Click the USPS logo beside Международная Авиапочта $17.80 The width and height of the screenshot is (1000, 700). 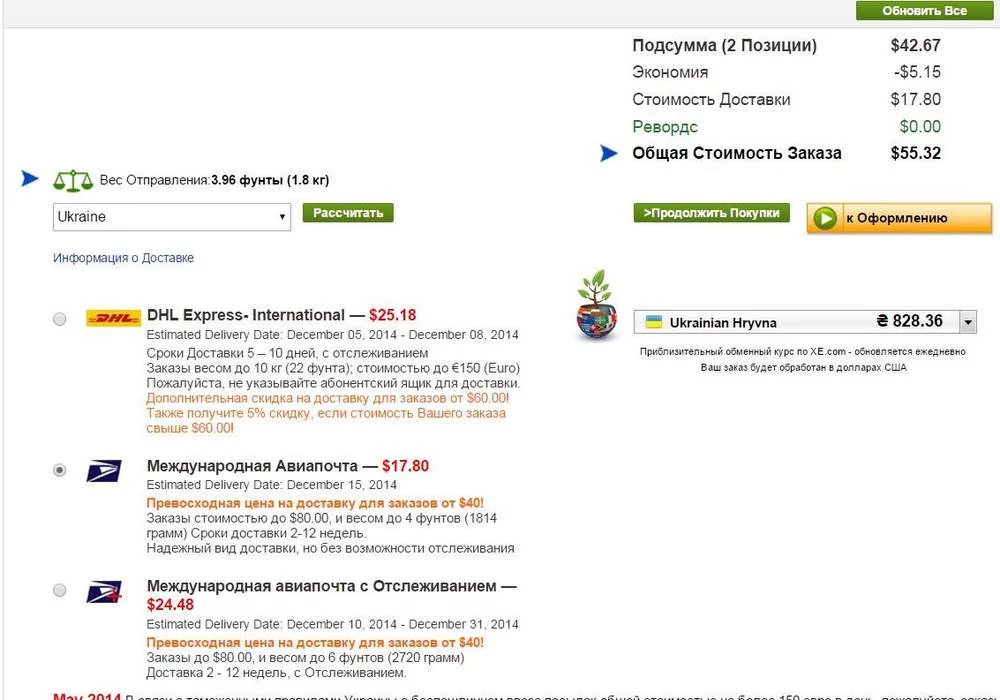pos(104,470)
